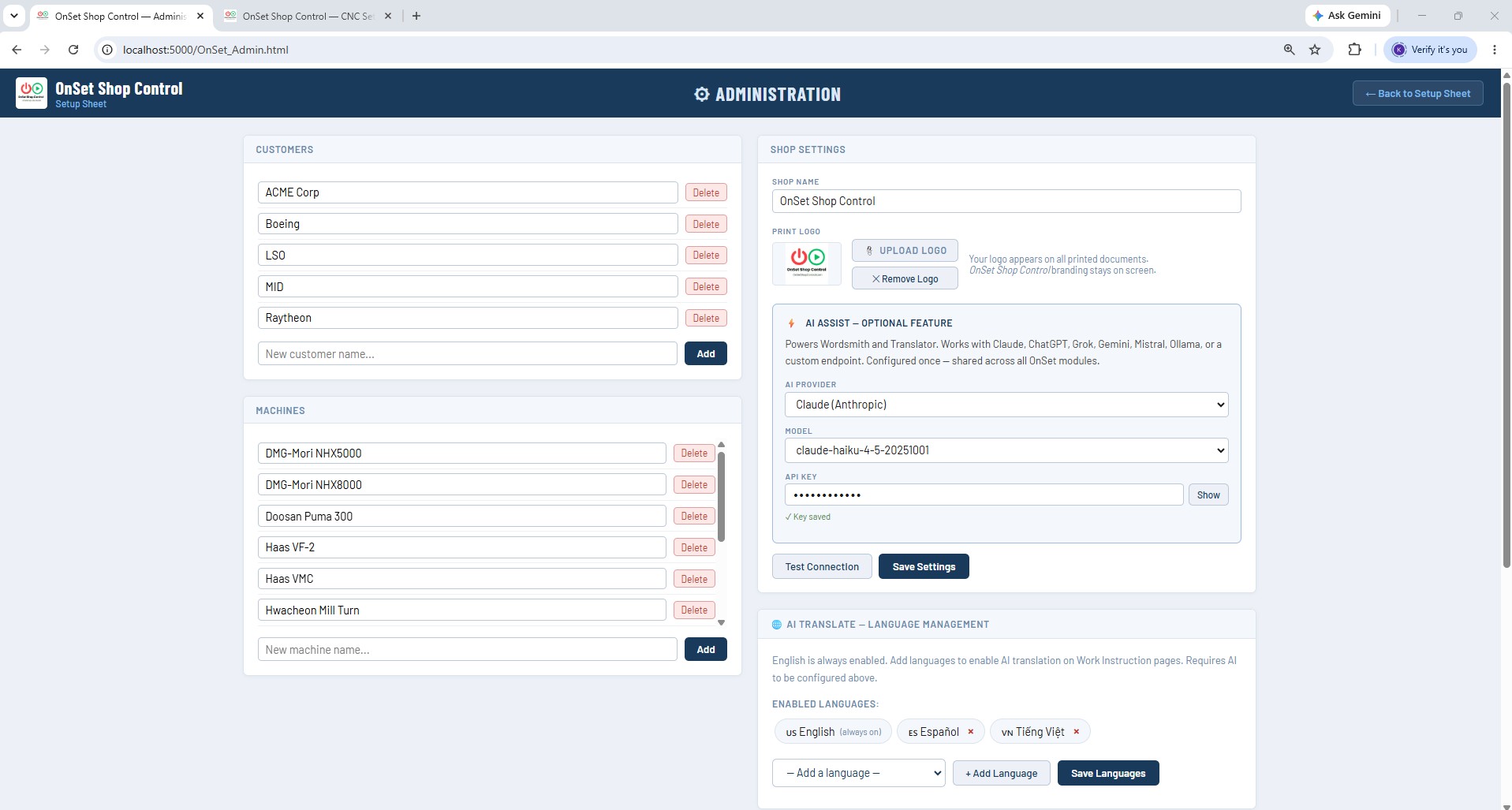Remove the Español language chip
1512x810 pixels.
click(x=971, y=732)
